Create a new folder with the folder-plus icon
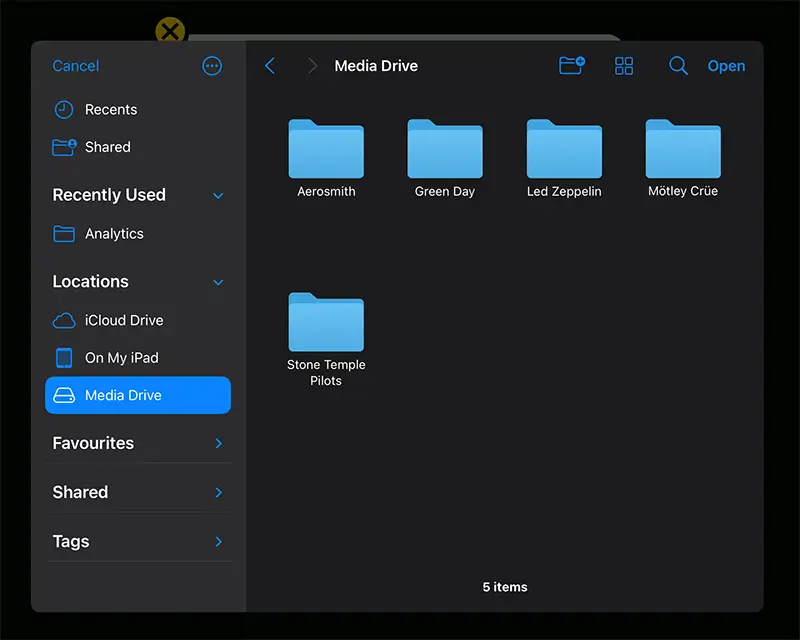 [x=572, y=65]
